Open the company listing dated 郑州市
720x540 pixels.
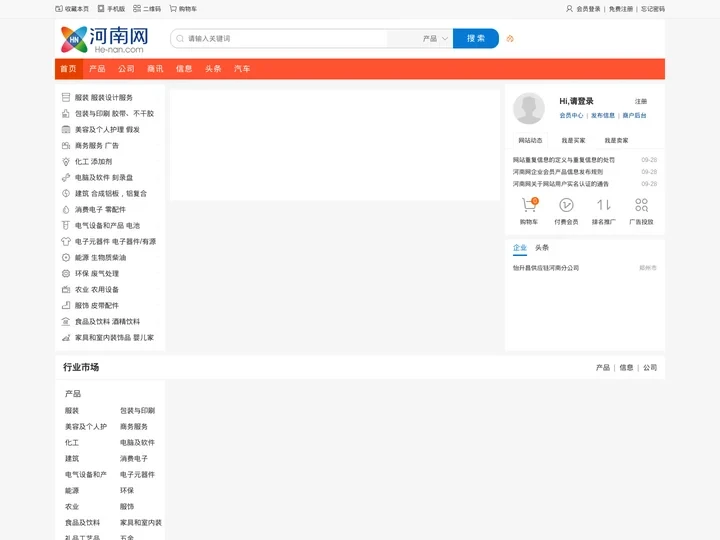[546, 268]
